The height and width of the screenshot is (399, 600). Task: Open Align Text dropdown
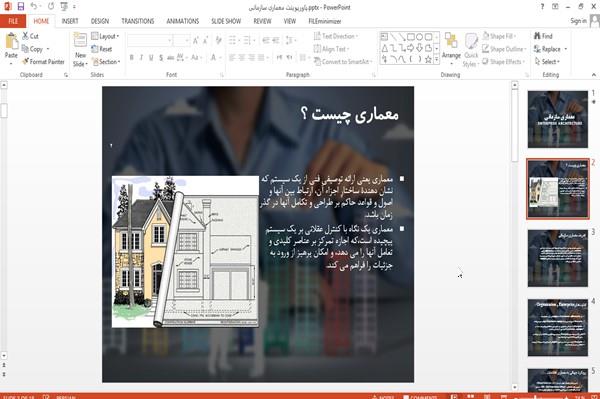tap(331, 49)
